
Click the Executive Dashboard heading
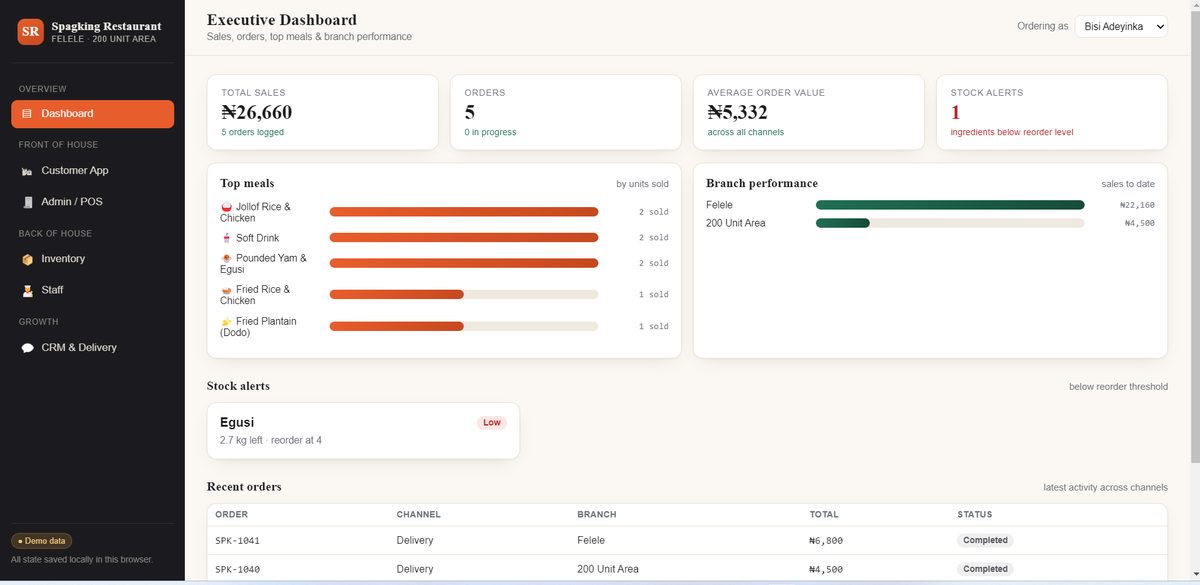281,19
